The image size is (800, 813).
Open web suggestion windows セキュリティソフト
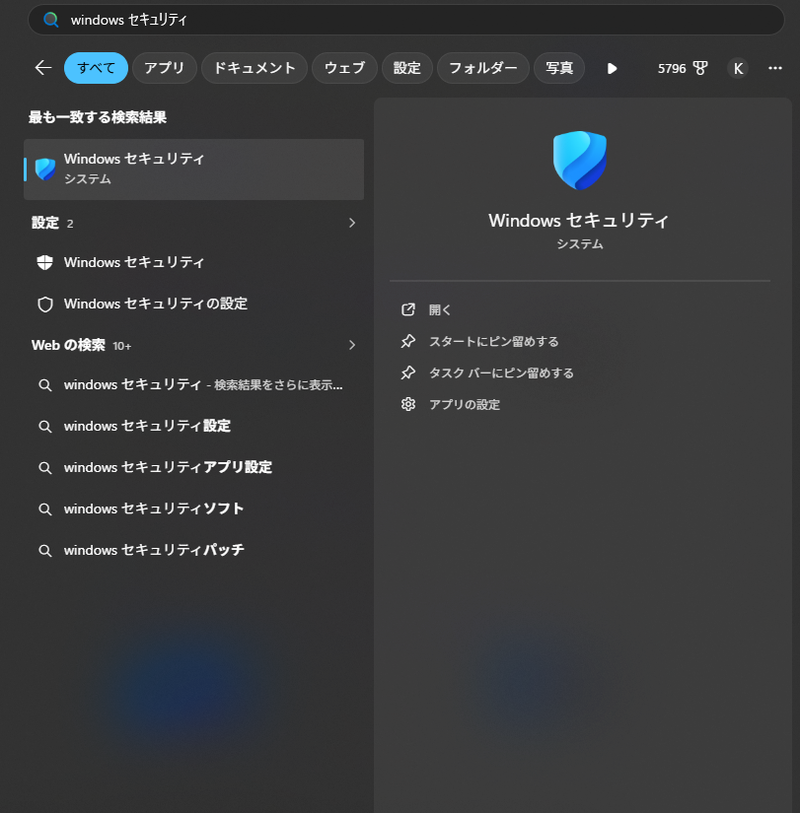coord(194,509)
